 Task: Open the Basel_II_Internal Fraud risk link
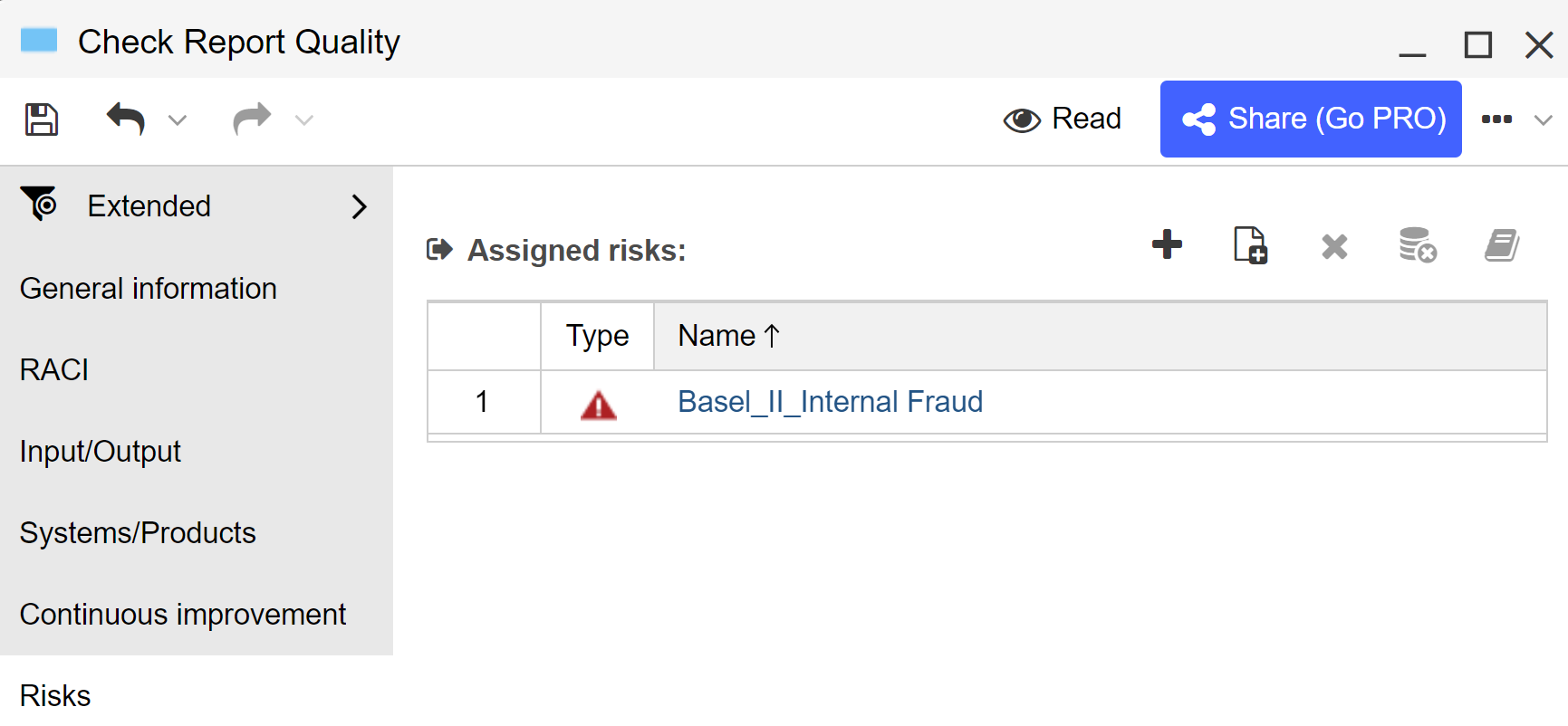point(830,402)
